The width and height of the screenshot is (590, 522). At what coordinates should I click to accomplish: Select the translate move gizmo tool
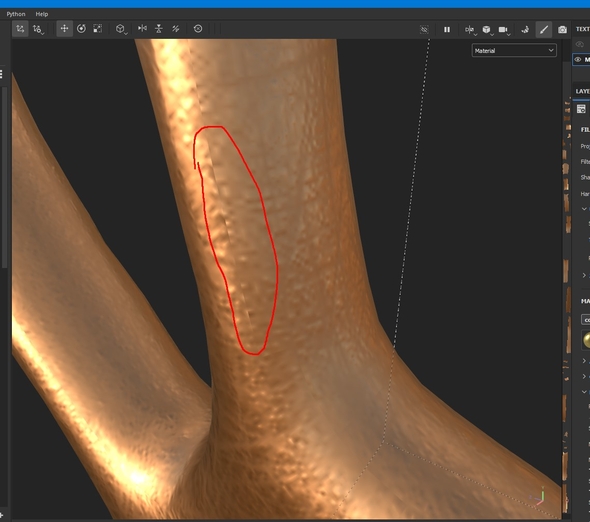click(x=64, y=29)
